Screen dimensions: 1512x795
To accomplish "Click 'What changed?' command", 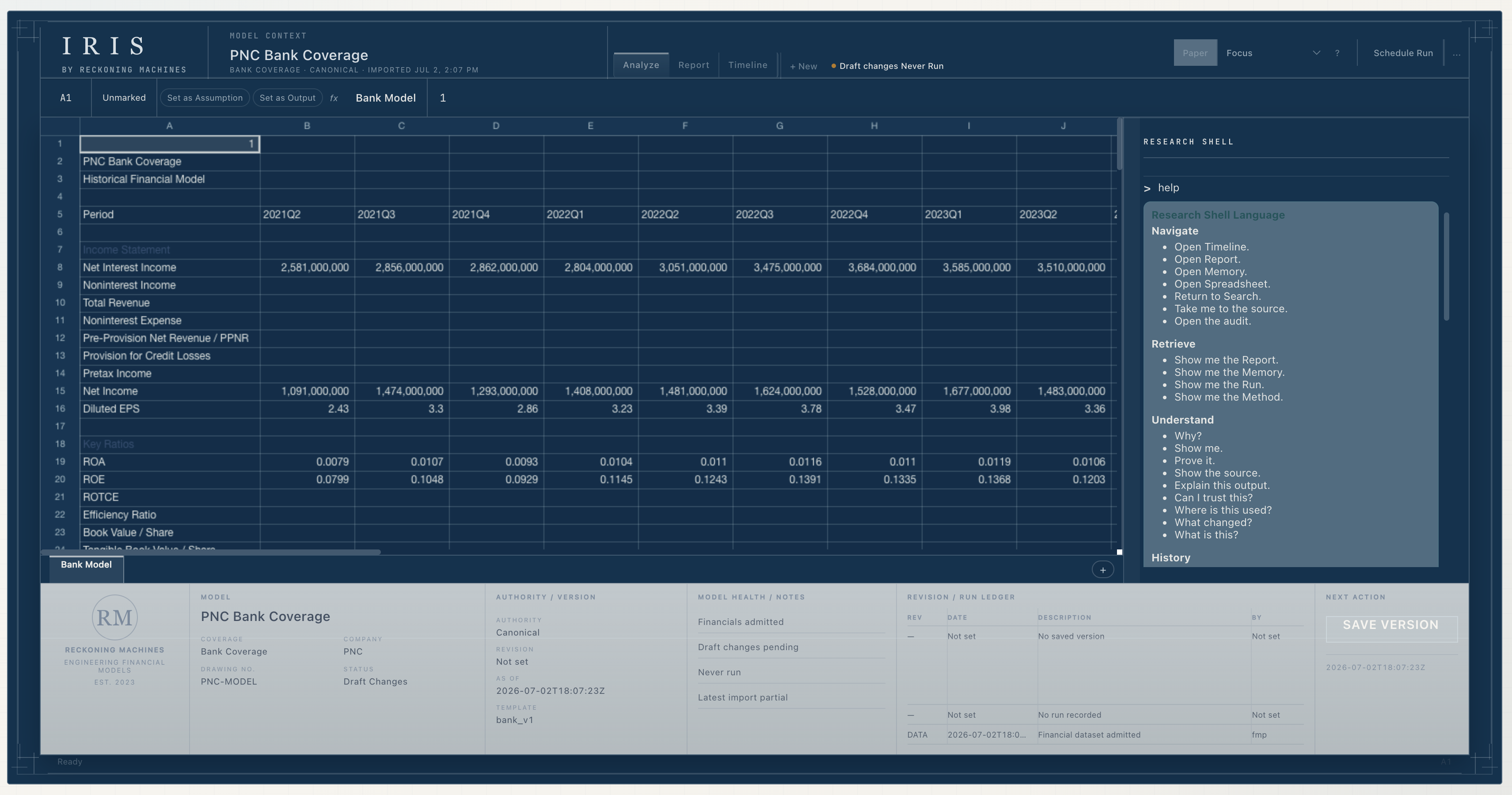I will 1213,523.
